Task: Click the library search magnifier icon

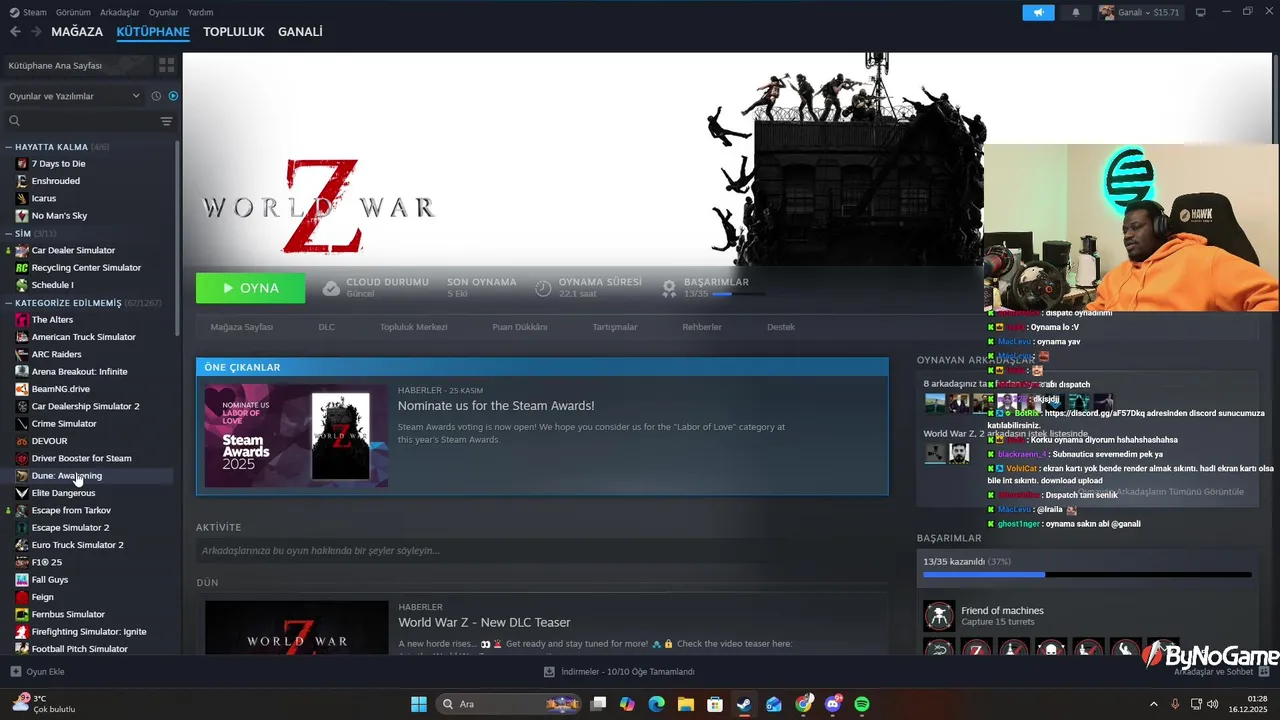Action: [15, 121]
